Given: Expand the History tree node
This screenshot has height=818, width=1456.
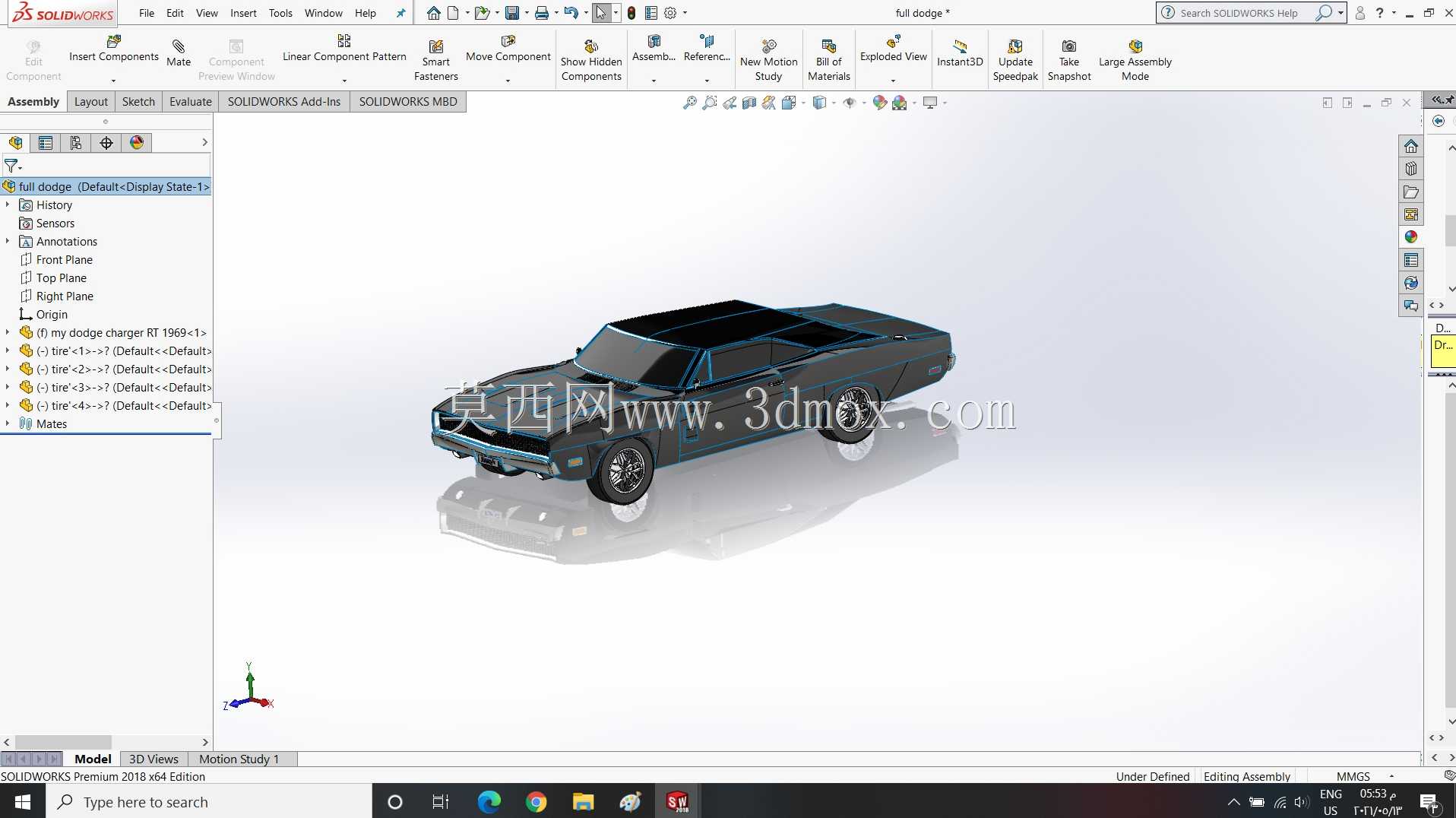Looking at the screenshot, I should click(x=8, y=204).
